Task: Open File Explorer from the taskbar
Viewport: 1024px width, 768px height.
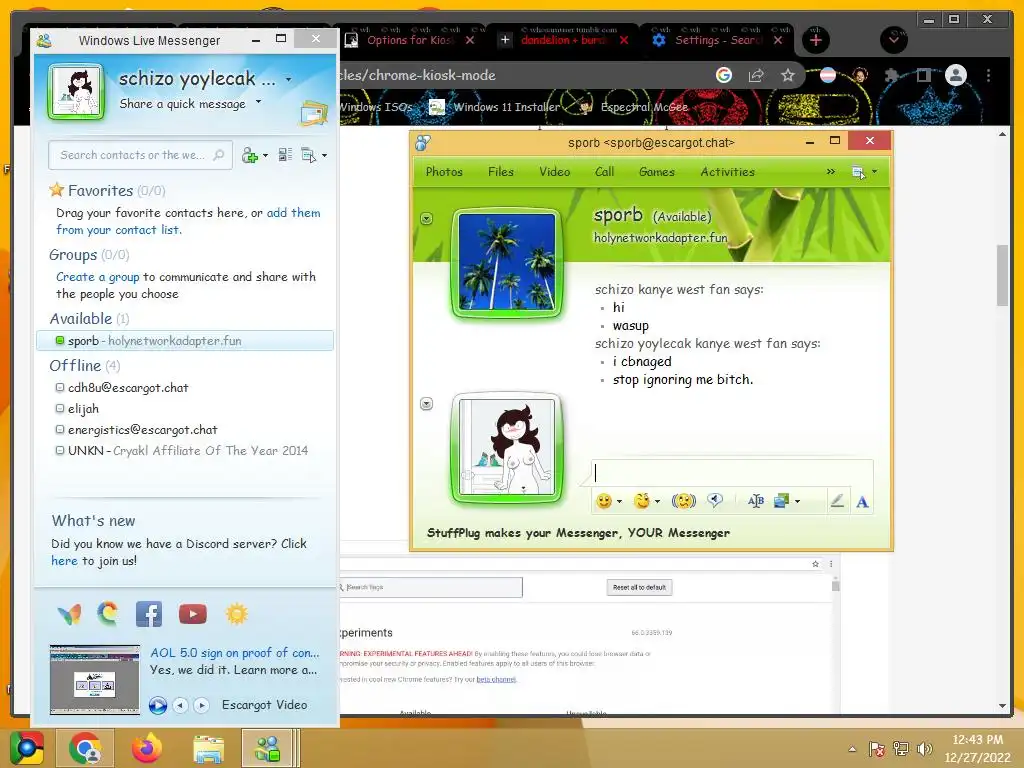Action: 208,748
